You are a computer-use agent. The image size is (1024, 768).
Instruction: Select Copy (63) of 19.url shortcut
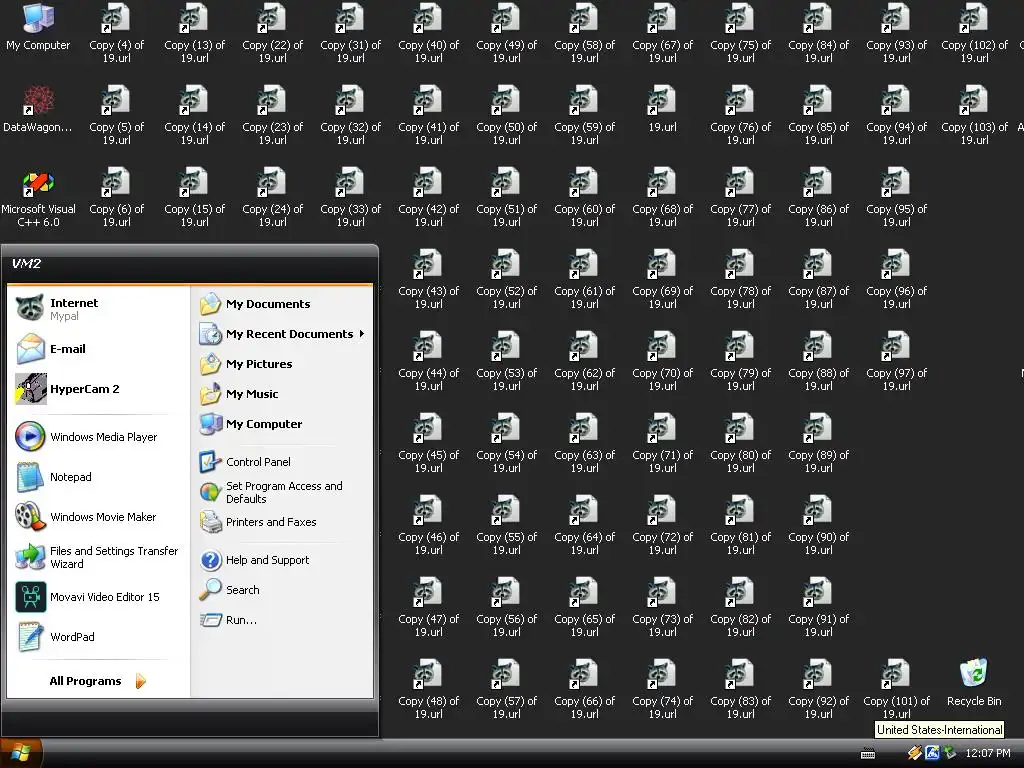584,443
